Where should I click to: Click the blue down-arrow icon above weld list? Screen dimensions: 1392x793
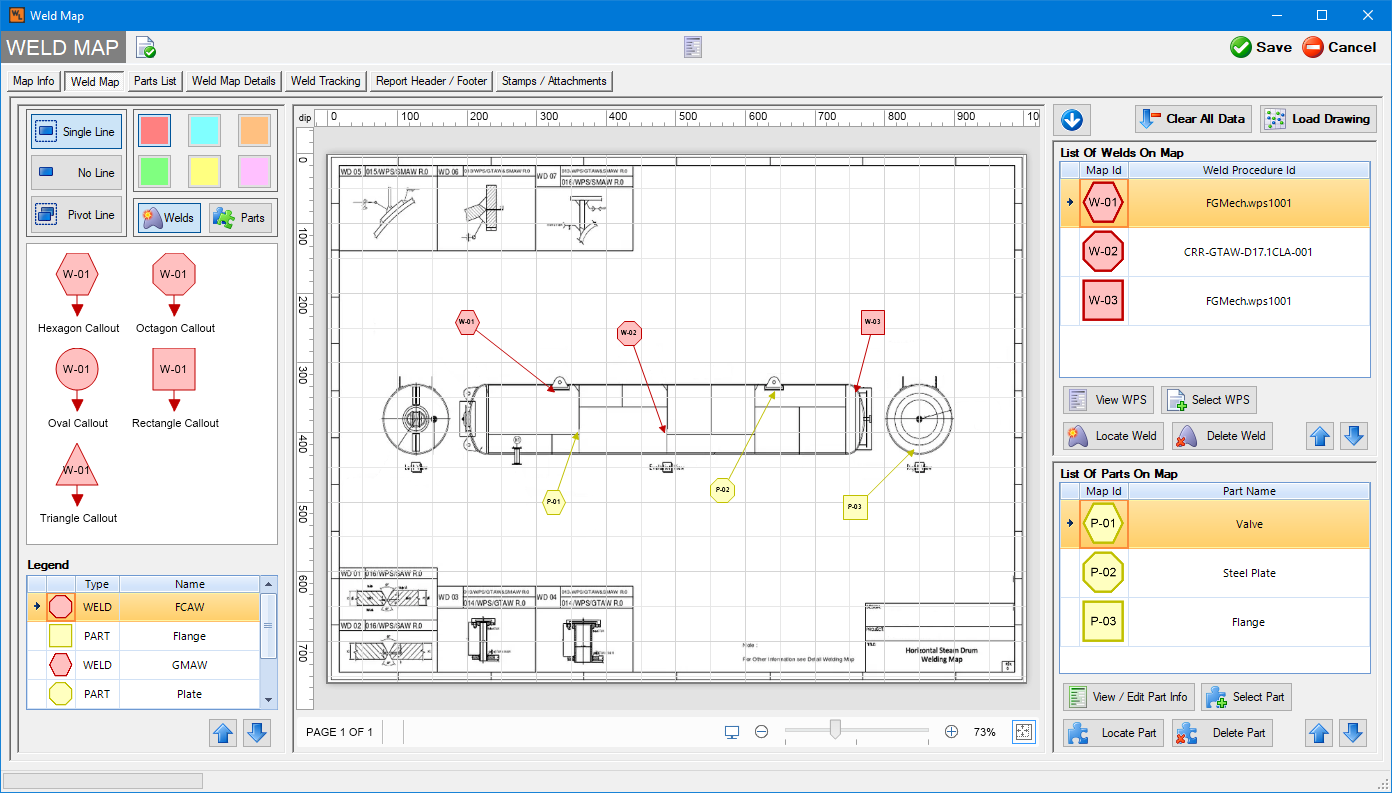point(1072,119)
